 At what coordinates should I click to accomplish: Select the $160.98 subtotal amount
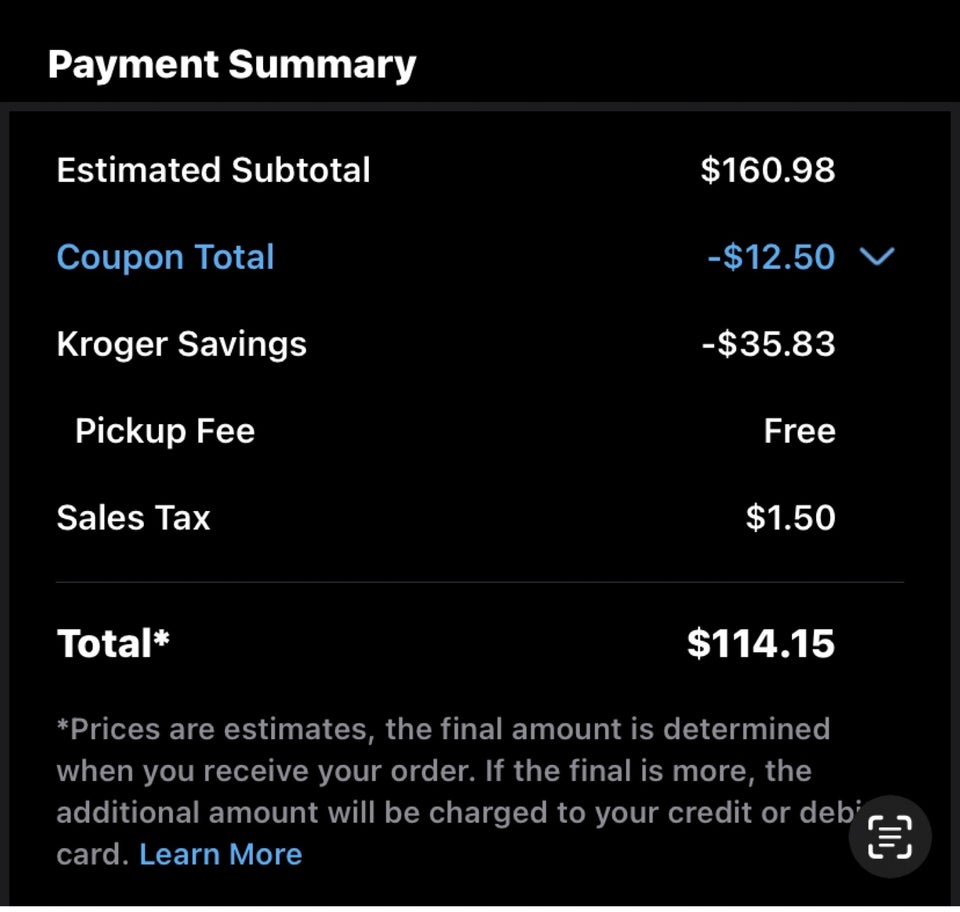(x=767, y=170)
